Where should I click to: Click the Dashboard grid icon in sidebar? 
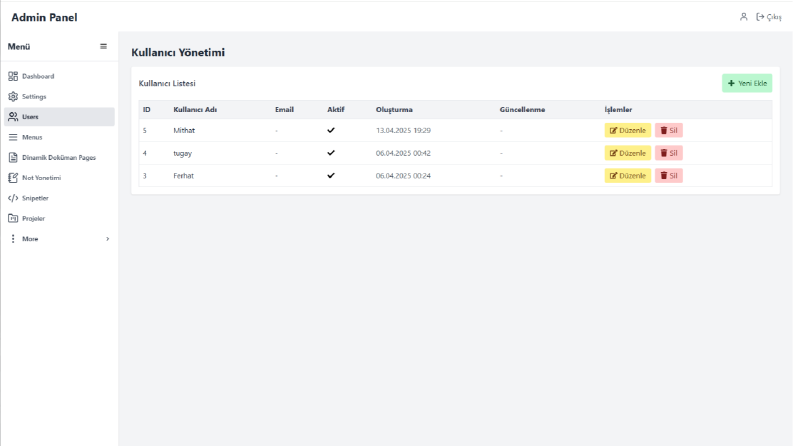pyautogui.click(x=13, y=76)
